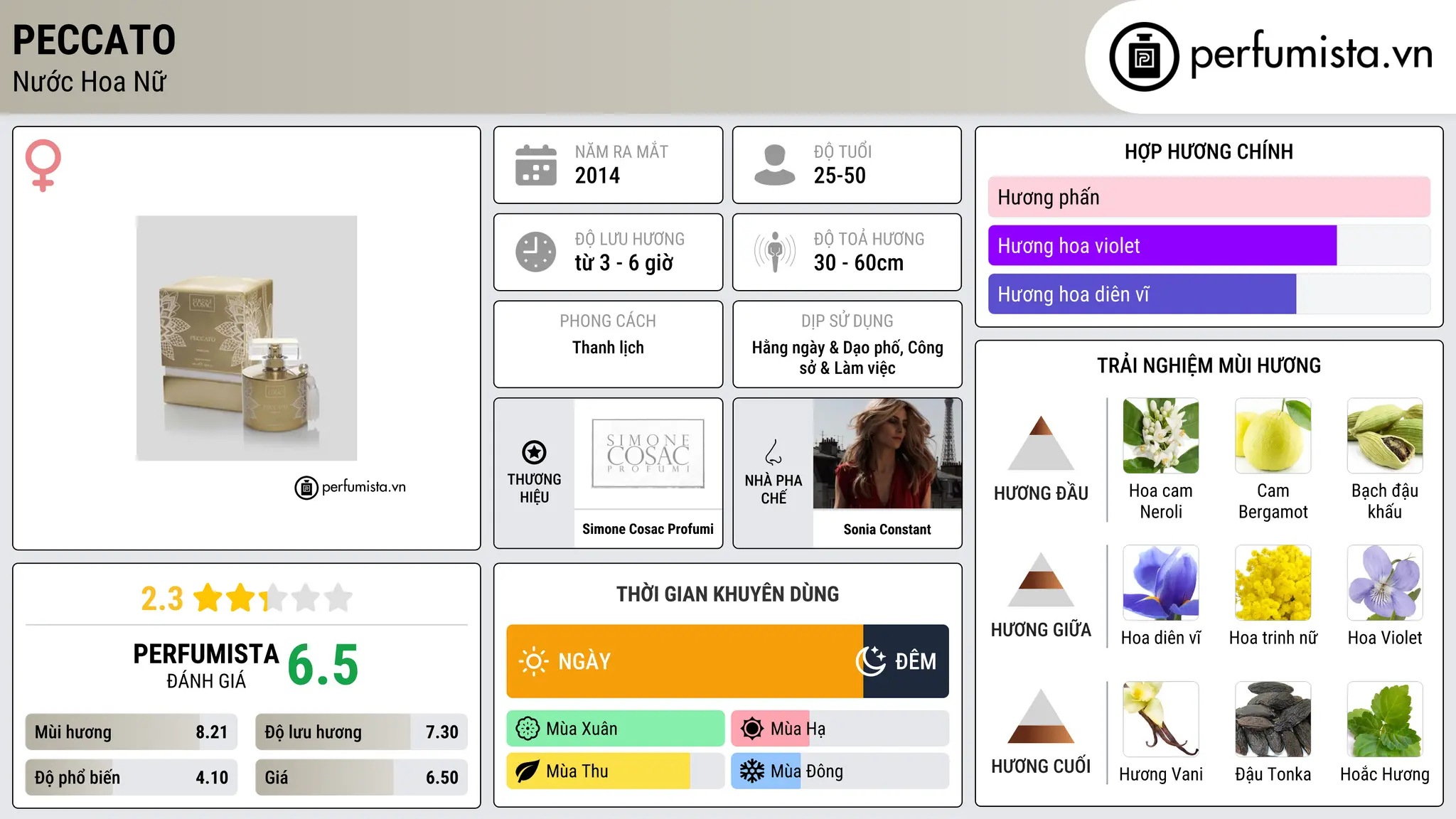Open the Peccato perfume bottle photo
The image size is (1456, 819).
247,338
